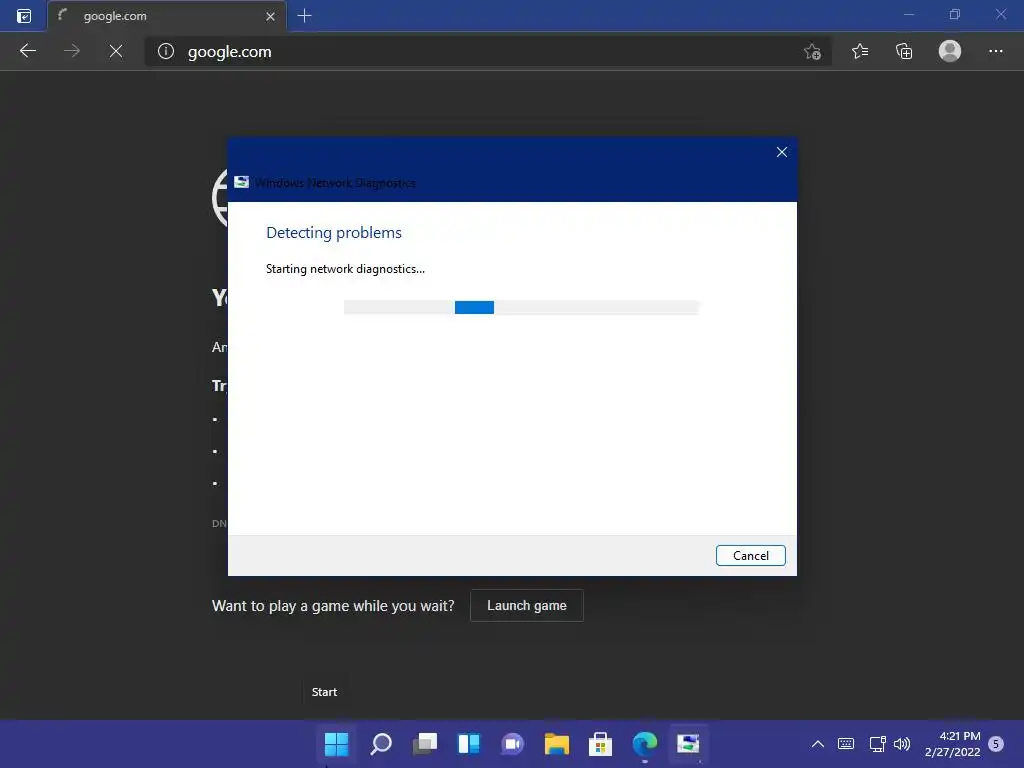1024x768 pixels.
Task: Stop loading the page
Action: (x=116, y=51)
